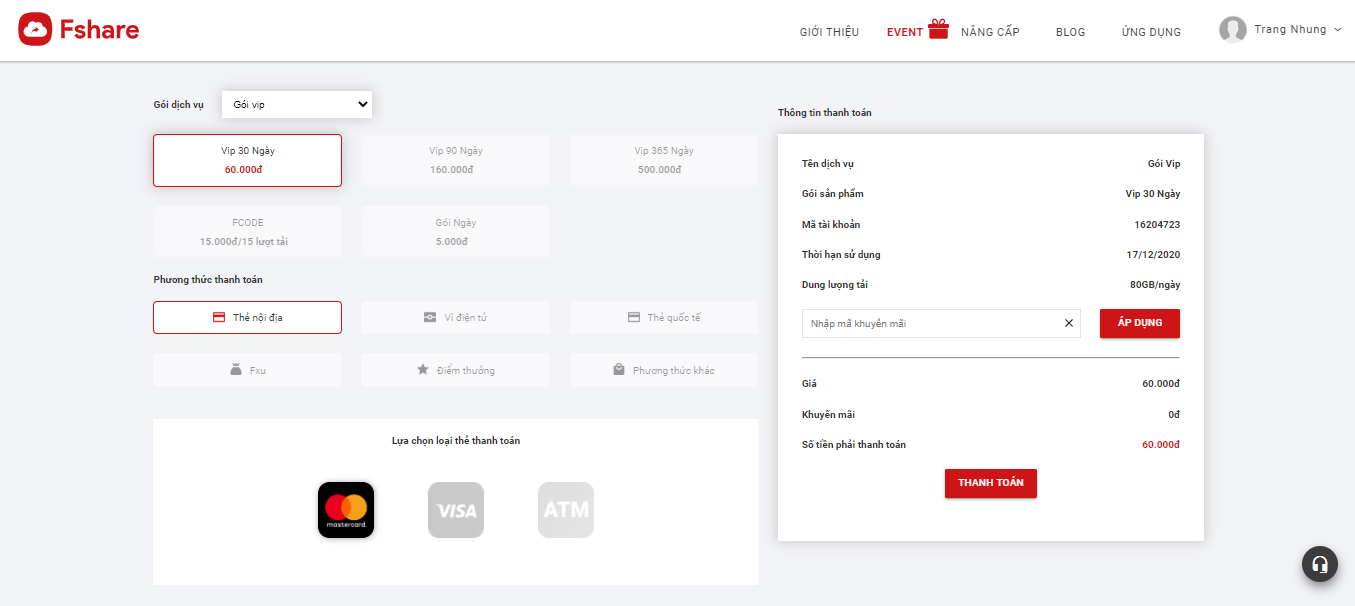The height and width of the screenshot is (606, 1355).
Task: Click the 80GB/ngày download quota value
Action: (x=1155, y=285)
